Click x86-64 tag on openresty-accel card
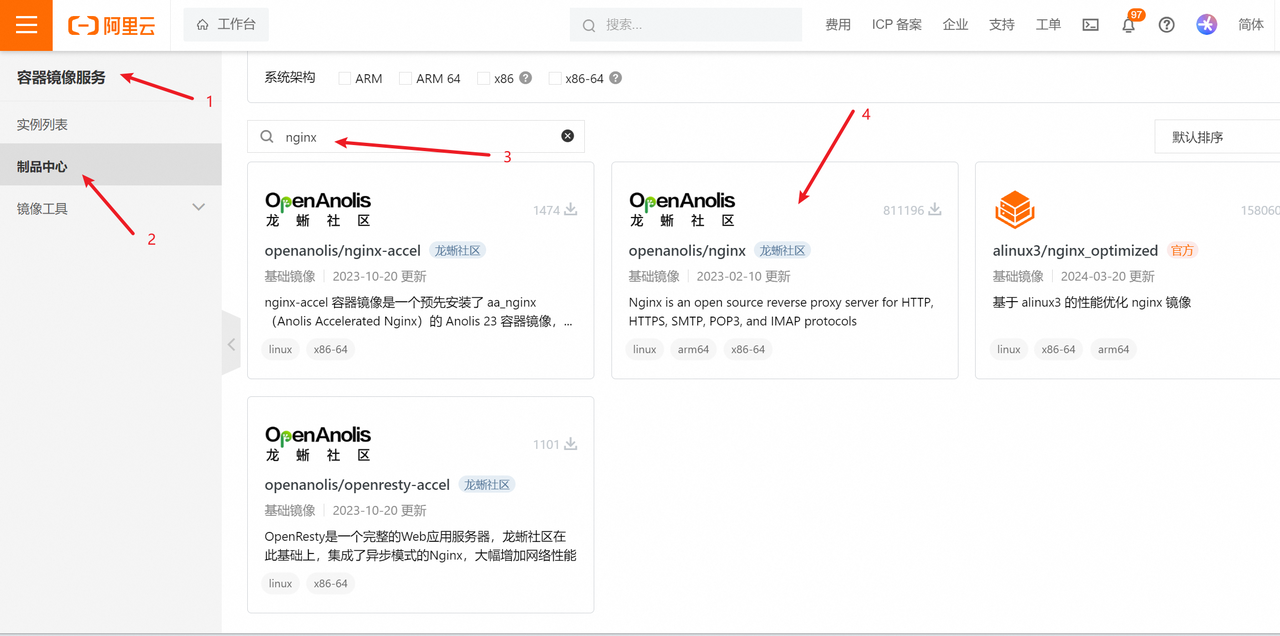This screenshot has height=636, width=1280. [331, 583]
